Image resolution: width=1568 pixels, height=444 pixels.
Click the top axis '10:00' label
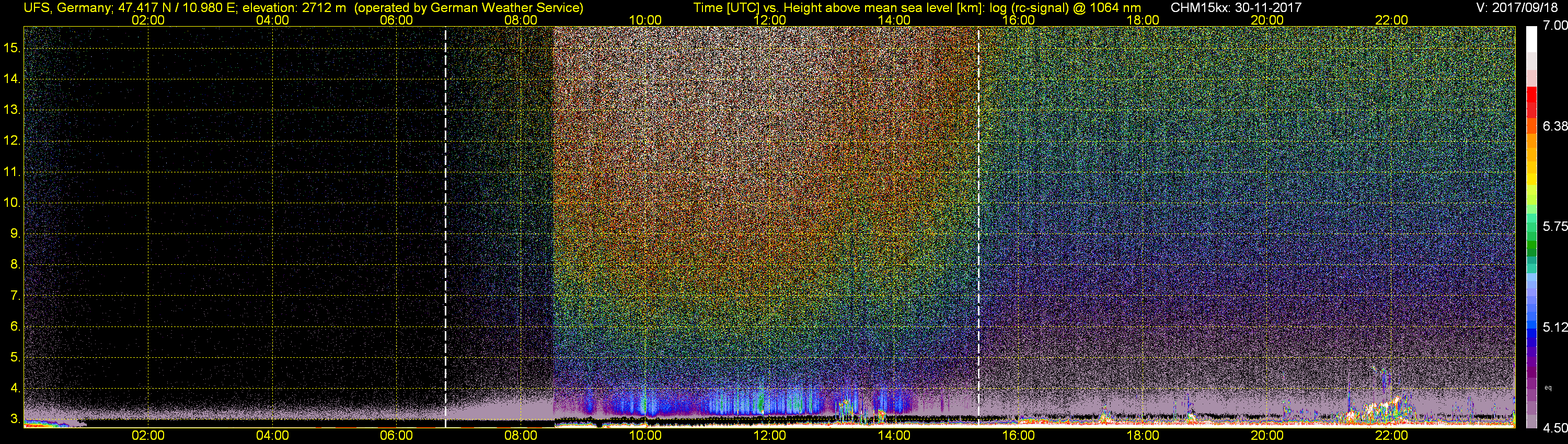tap(645, 20)
